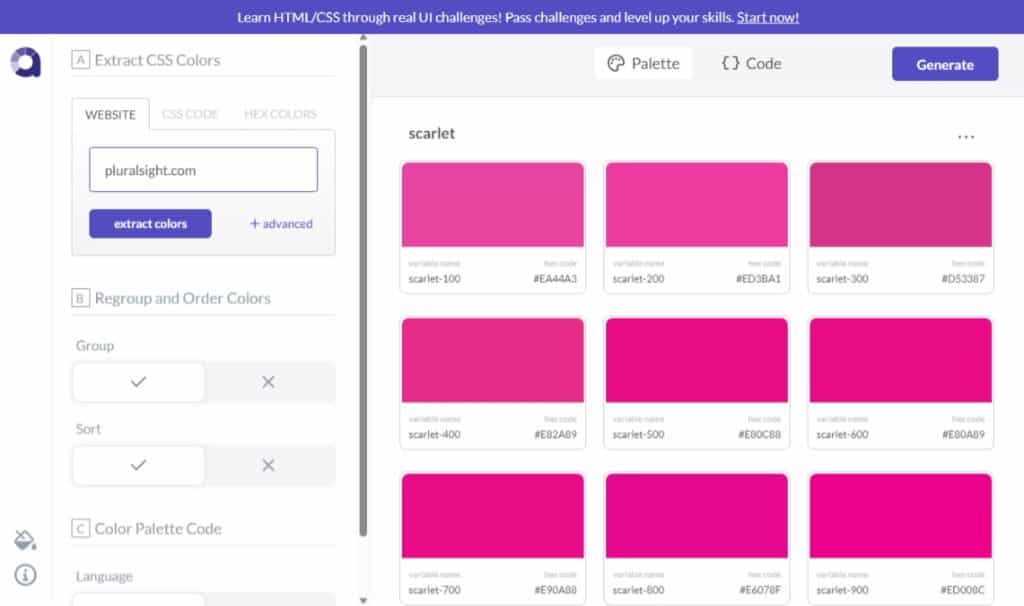Click the app logo in the sidebar
The width and height of the screenshot is (1024, 606).
coord(26,63)
